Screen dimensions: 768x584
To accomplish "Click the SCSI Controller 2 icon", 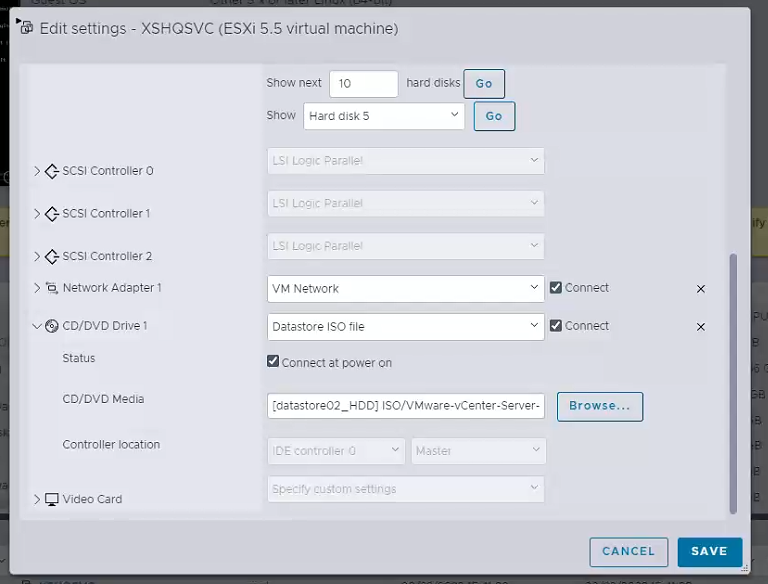I will pos(52,256).
